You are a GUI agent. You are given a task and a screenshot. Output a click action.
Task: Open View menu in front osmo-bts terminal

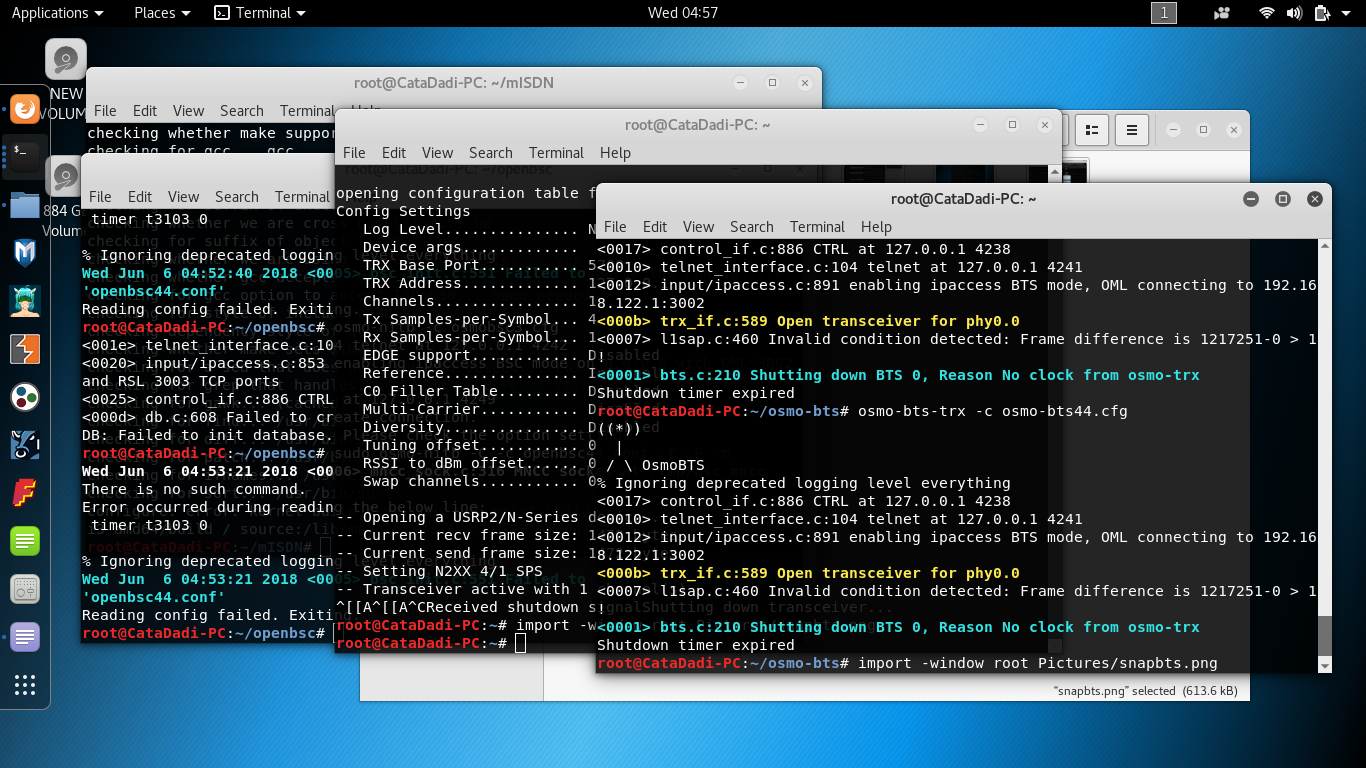coord(698,227)
